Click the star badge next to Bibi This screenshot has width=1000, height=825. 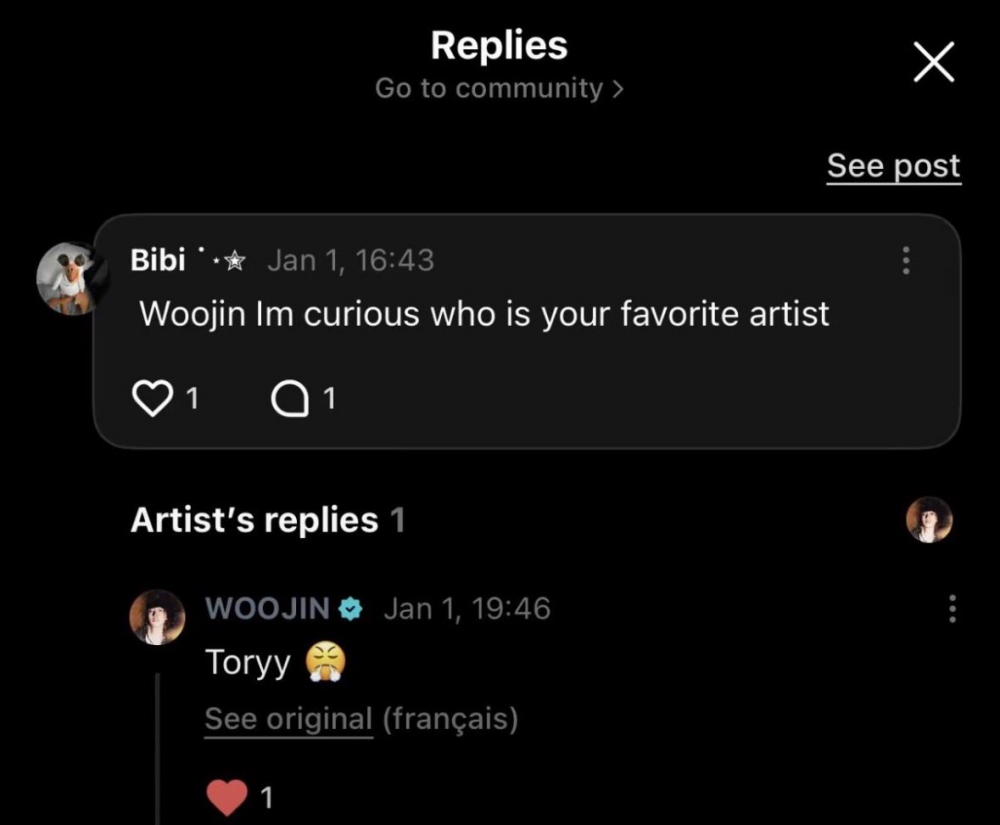click(x=233, y=262)
